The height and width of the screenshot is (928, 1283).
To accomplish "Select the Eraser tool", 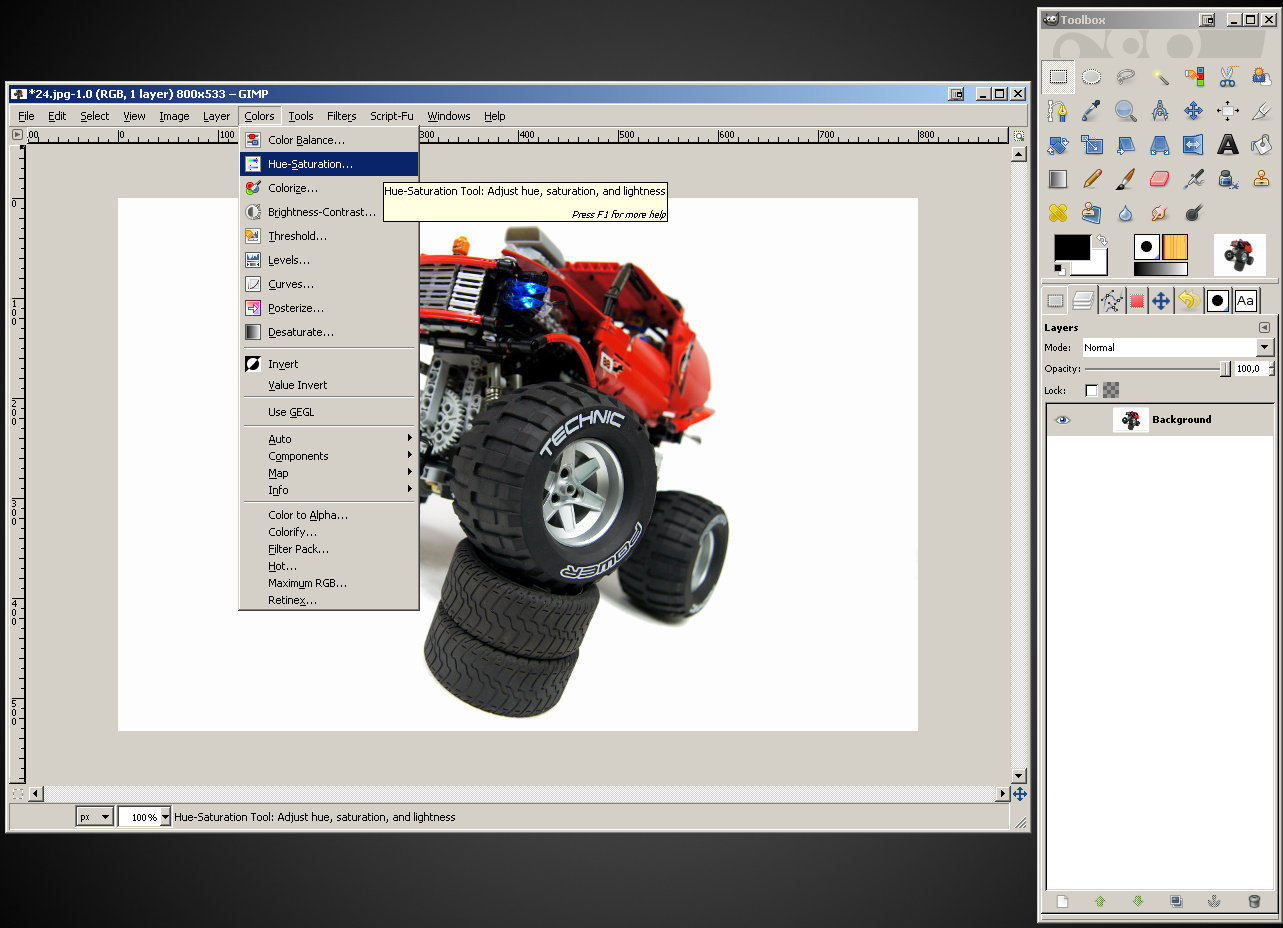I will 1160,178.
